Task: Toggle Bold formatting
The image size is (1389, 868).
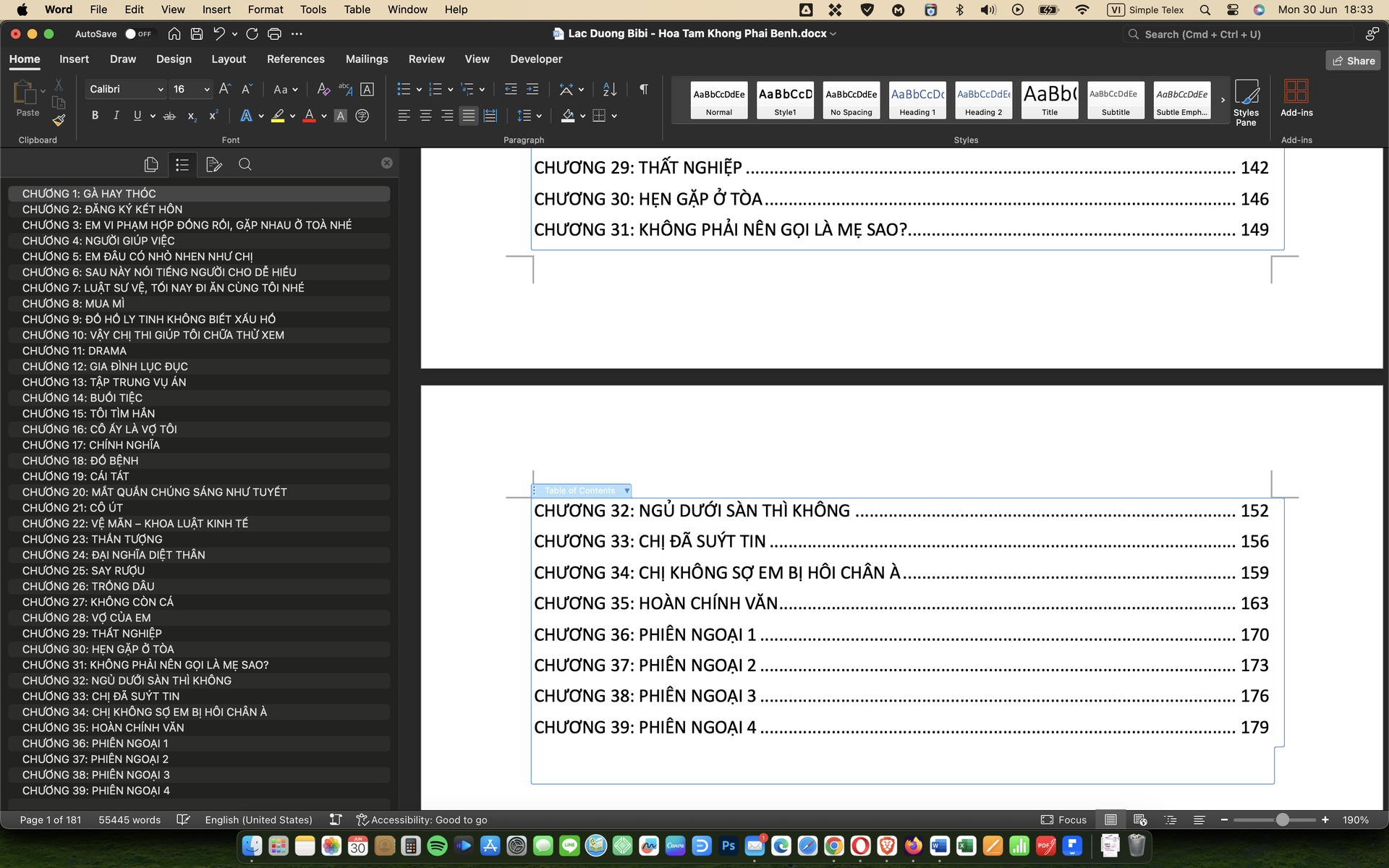Action: tap(95, 116)
